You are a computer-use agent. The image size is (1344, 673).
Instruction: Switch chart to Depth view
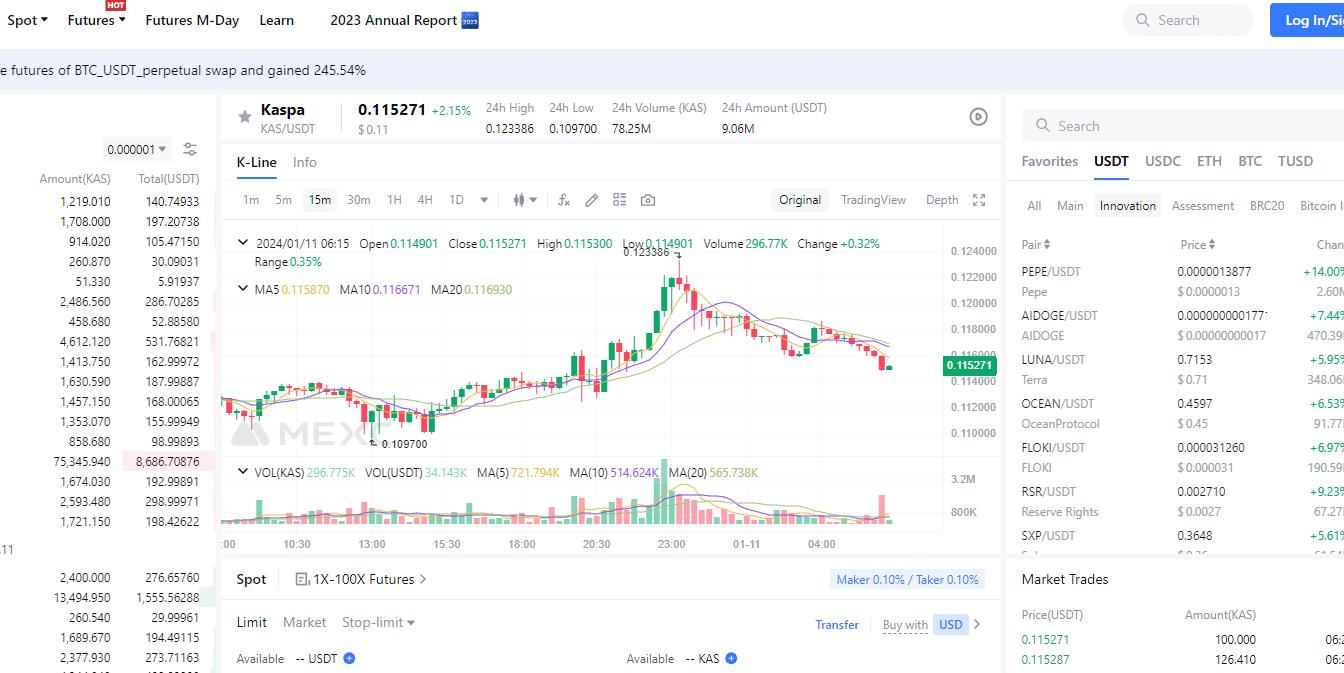[x=942, y=200]
